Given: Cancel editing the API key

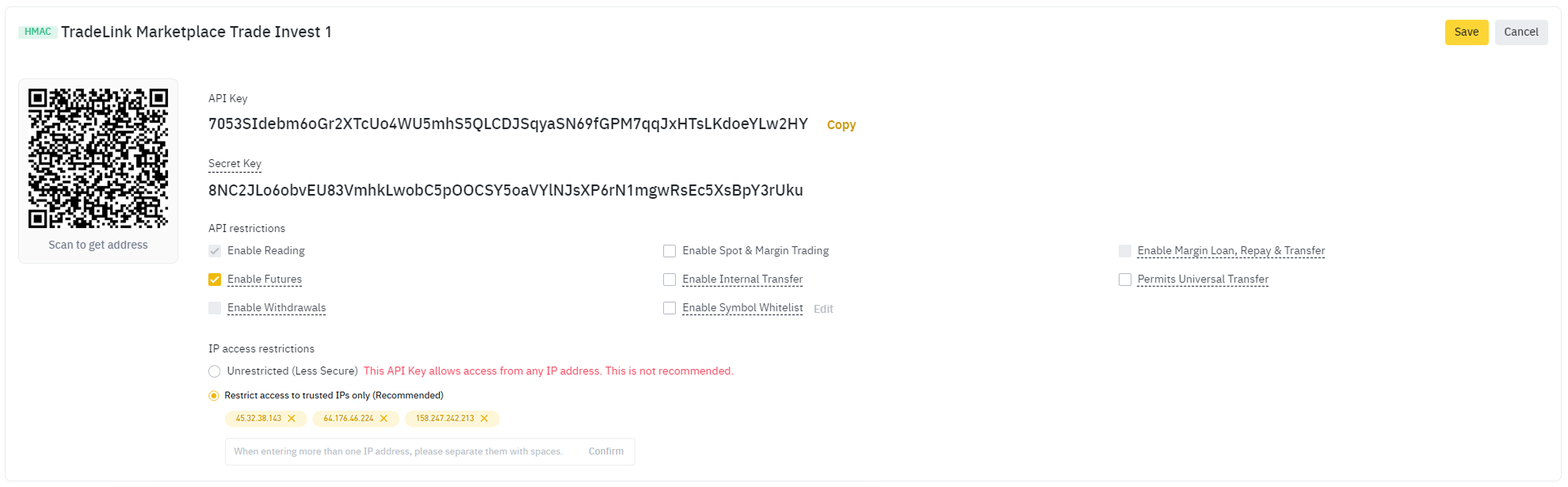Looking at the screenshot, I should 1521,32.
